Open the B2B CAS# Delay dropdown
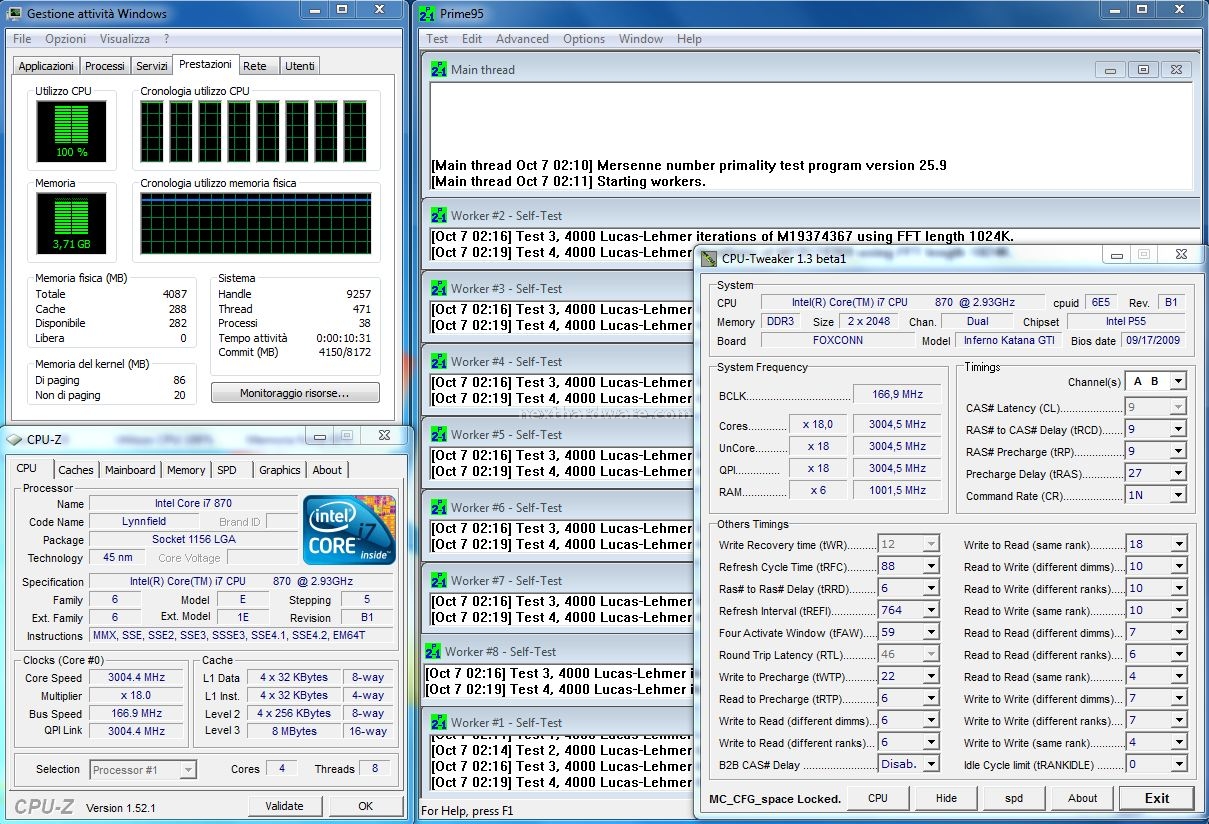 [x=931, y=764]
